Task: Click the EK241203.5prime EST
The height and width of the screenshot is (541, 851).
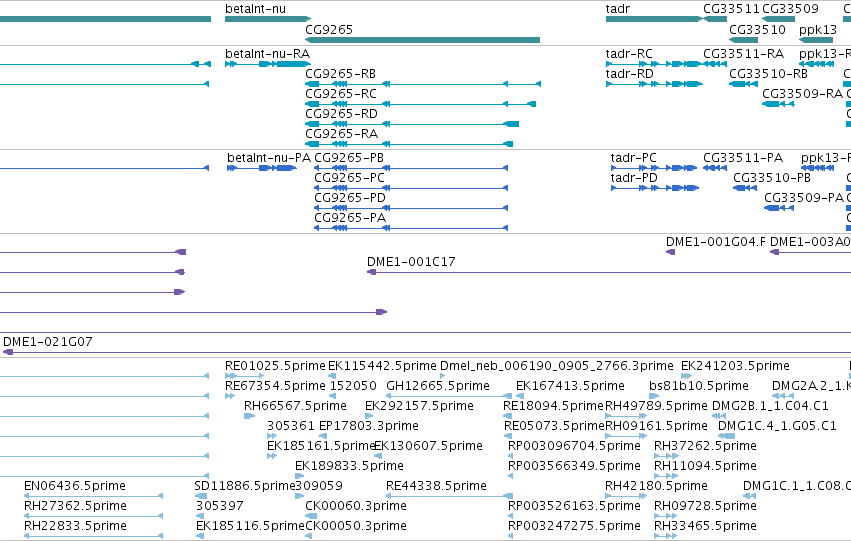Action: tap(687, 376)
